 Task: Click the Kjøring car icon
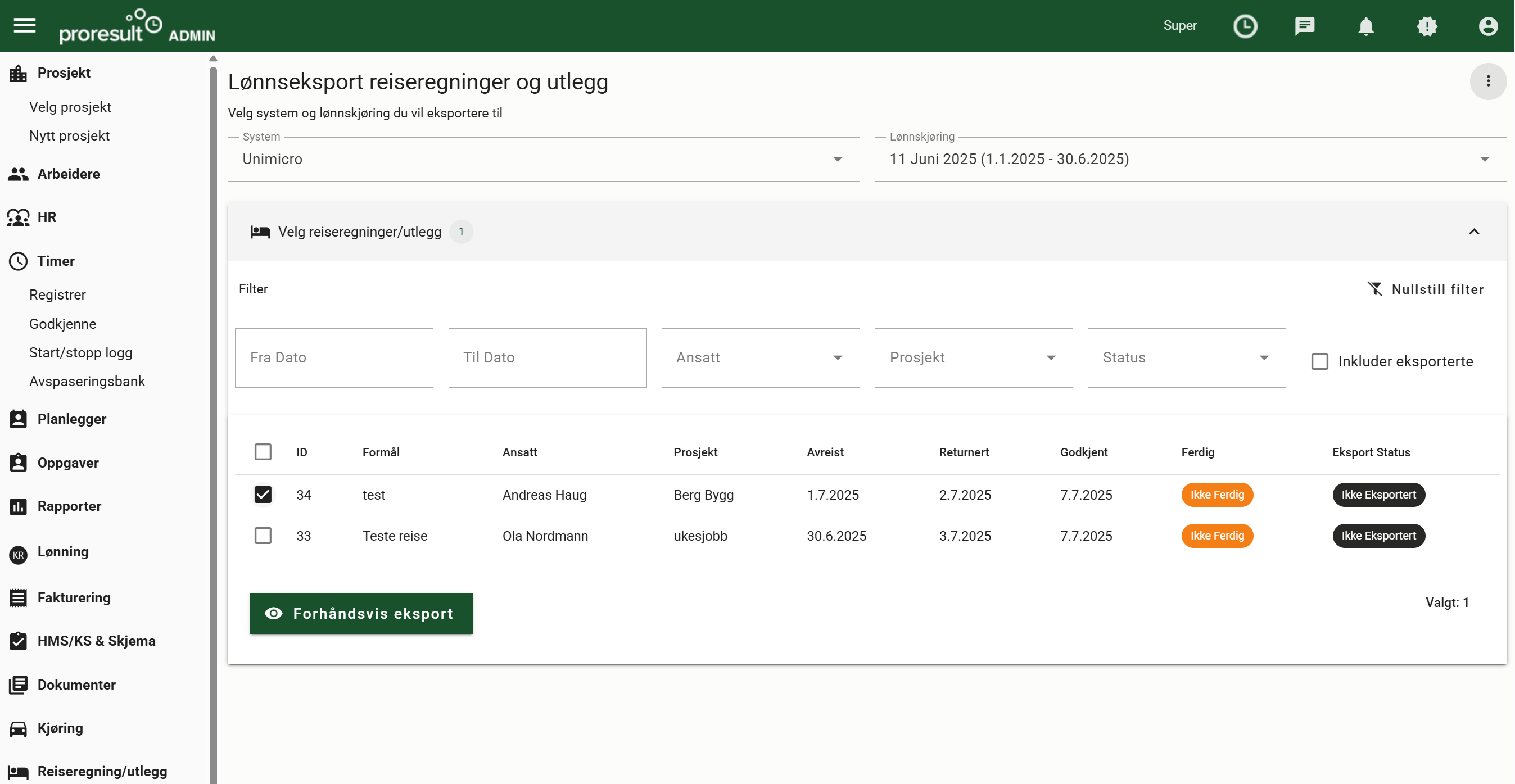coord(18,729)
